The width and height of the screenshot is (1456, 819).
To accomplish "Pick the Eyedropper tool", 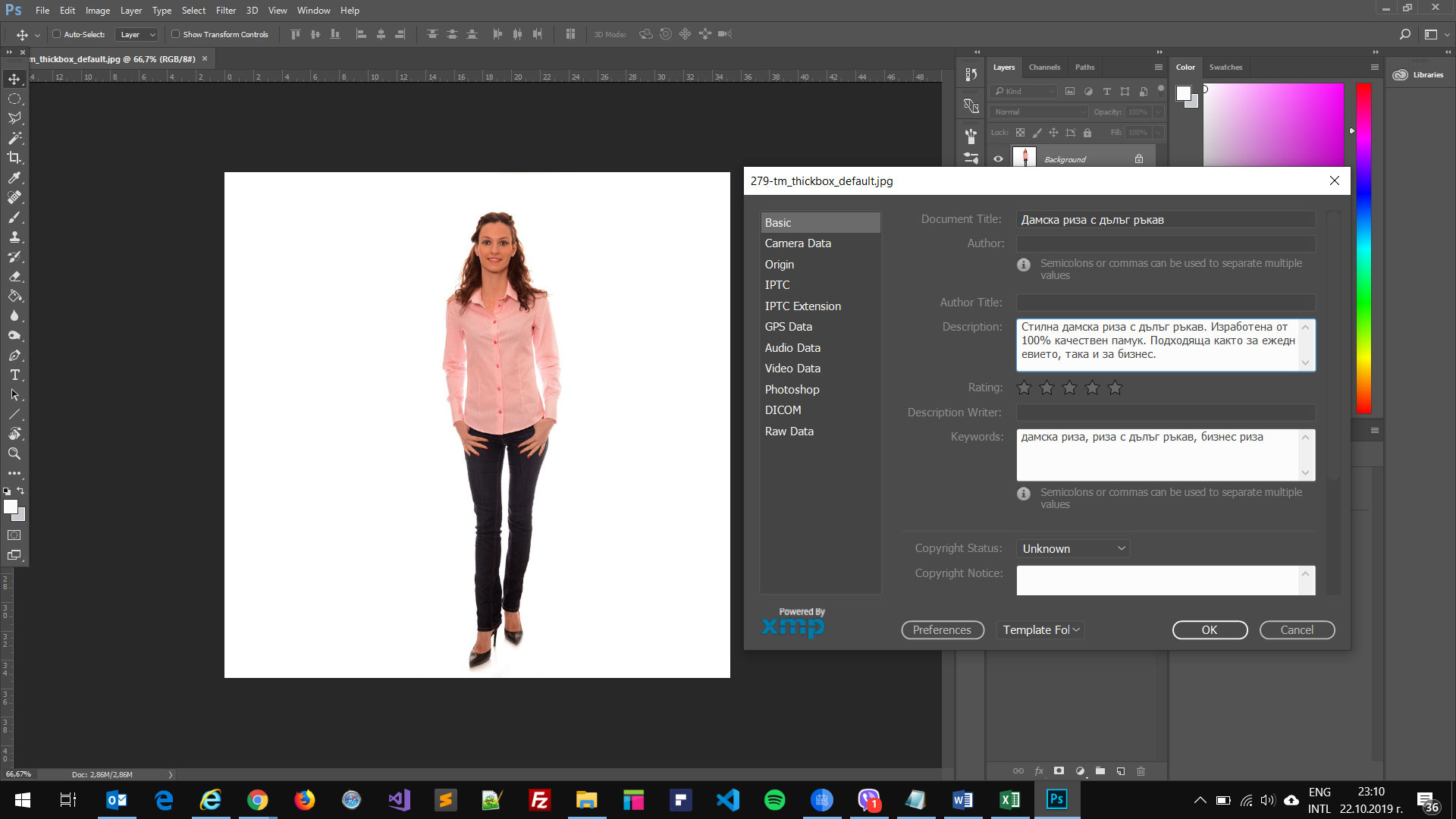I will (14, 177).
